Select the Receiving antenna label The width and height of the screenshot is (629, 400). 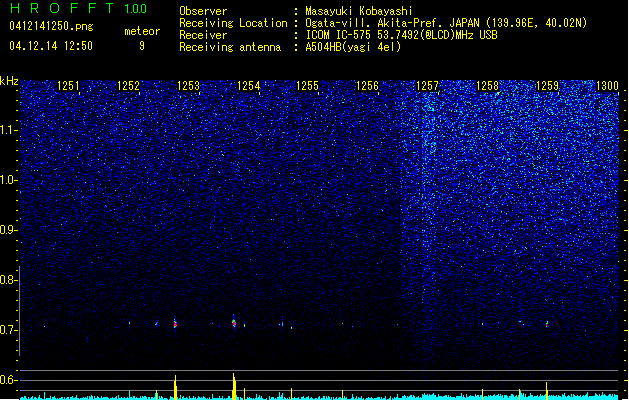[230, 47]
